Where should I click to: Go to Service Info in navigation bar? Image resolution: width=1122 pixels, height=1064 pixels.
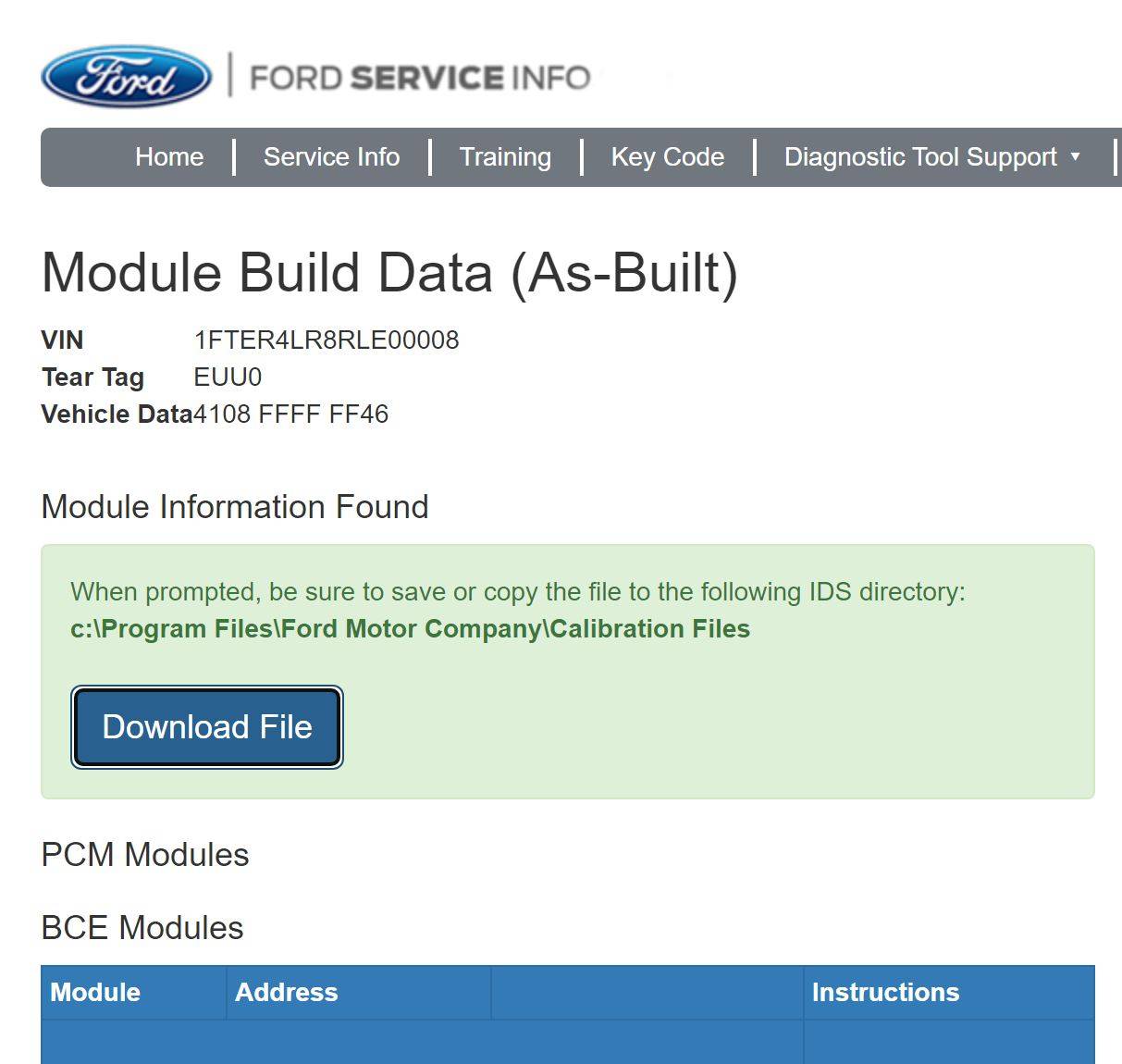point(331,157)
